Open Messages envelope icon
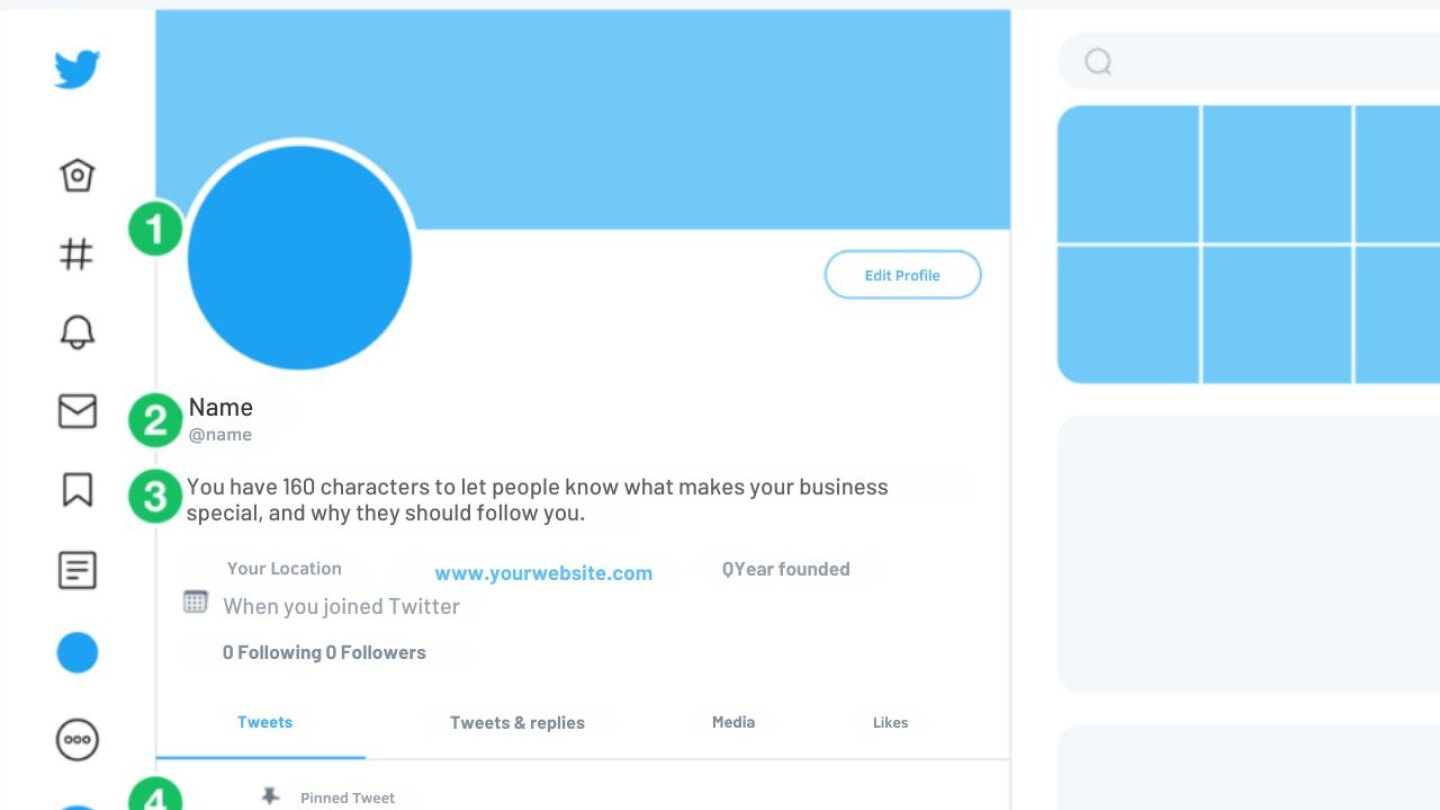Screen dimensions: 1440x810 [x=77, y=411]
